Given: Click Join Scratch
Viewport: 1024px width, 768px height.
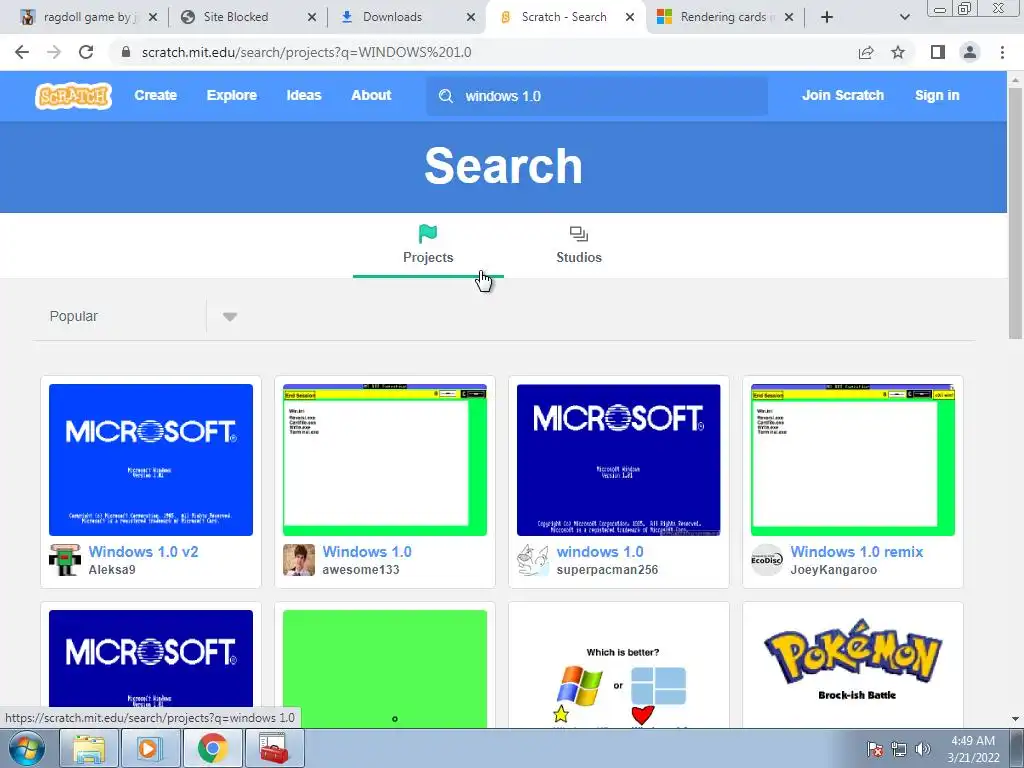Looking at the screenshot, I should coord(842,95).
